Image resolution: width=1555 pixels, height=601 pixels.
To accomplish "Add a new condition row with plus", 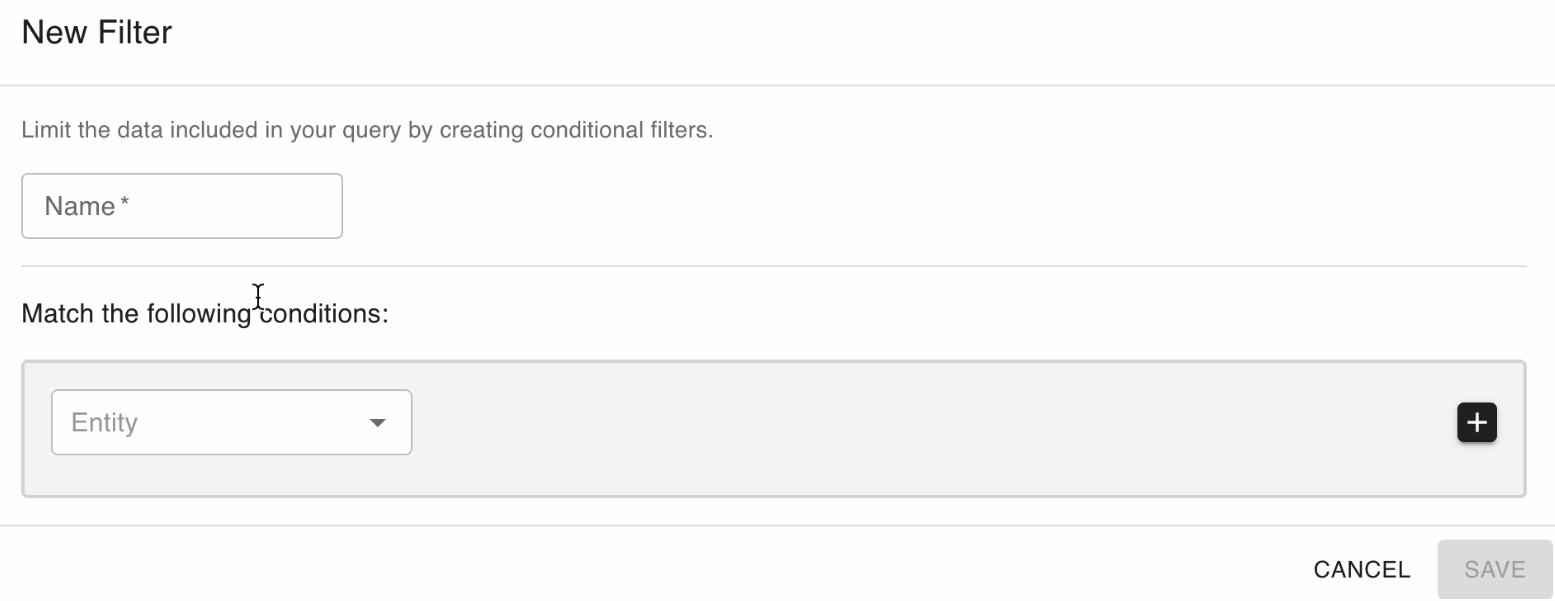I will (x=1476, y=423).
